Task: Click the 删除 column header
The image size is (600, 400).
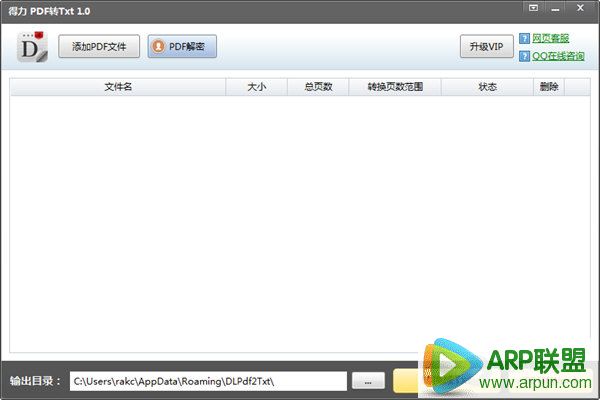Action: [x=549, y=87]
